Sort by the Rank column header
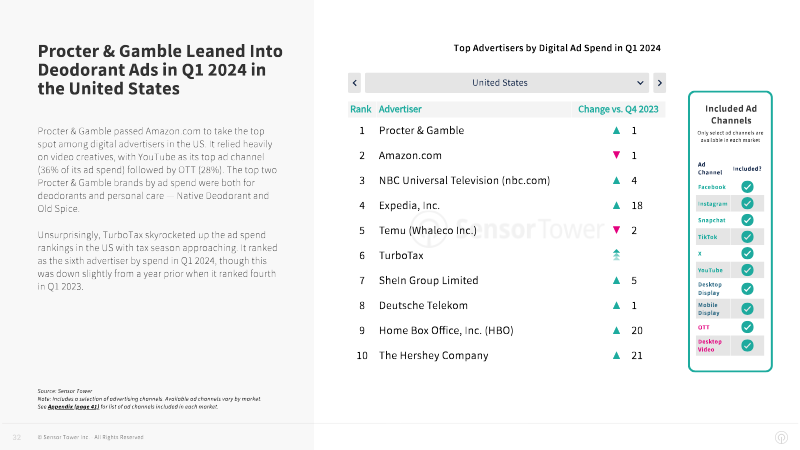The width and height of the screenshot is (800, 450). 361,109
